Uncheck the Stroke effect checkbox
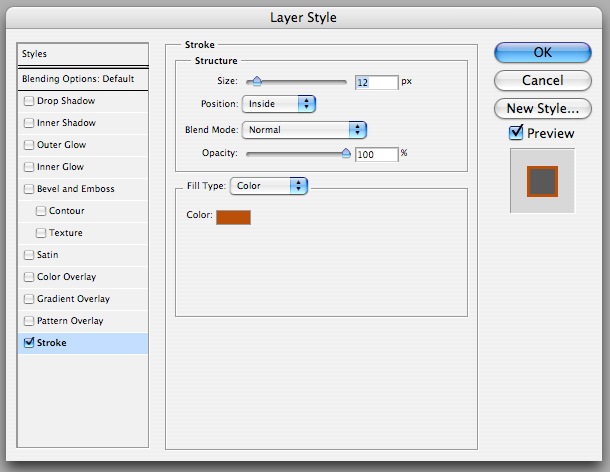The height and width of the screenshot is (472, 610). [x=27, y=343]
